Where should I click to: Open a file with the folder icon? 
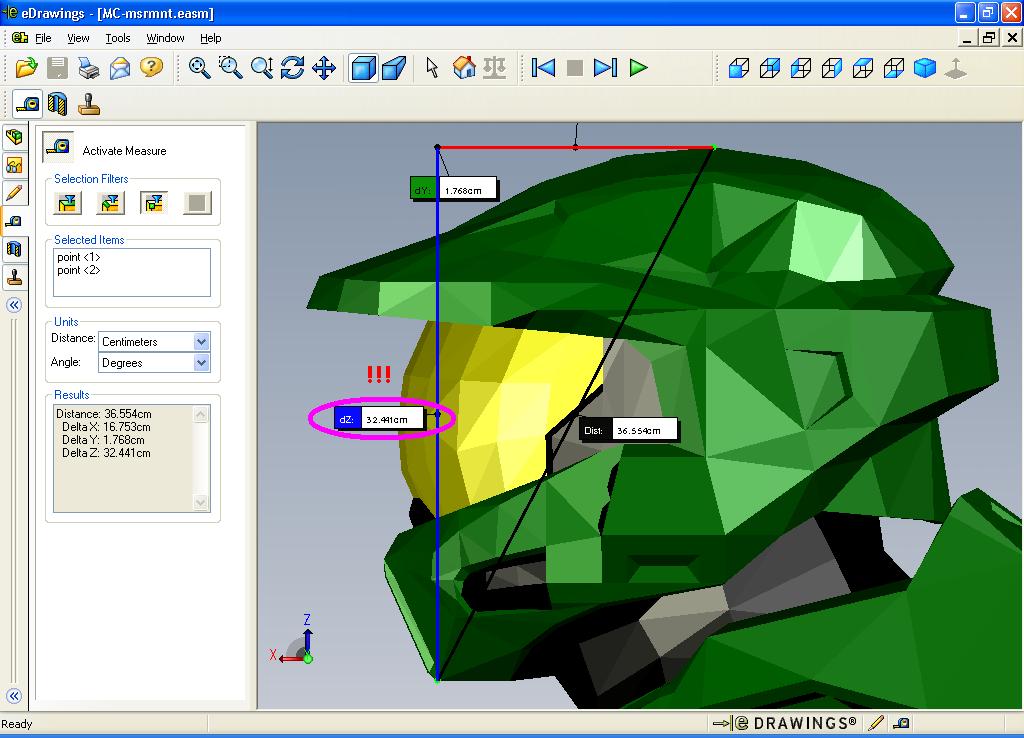26,67
